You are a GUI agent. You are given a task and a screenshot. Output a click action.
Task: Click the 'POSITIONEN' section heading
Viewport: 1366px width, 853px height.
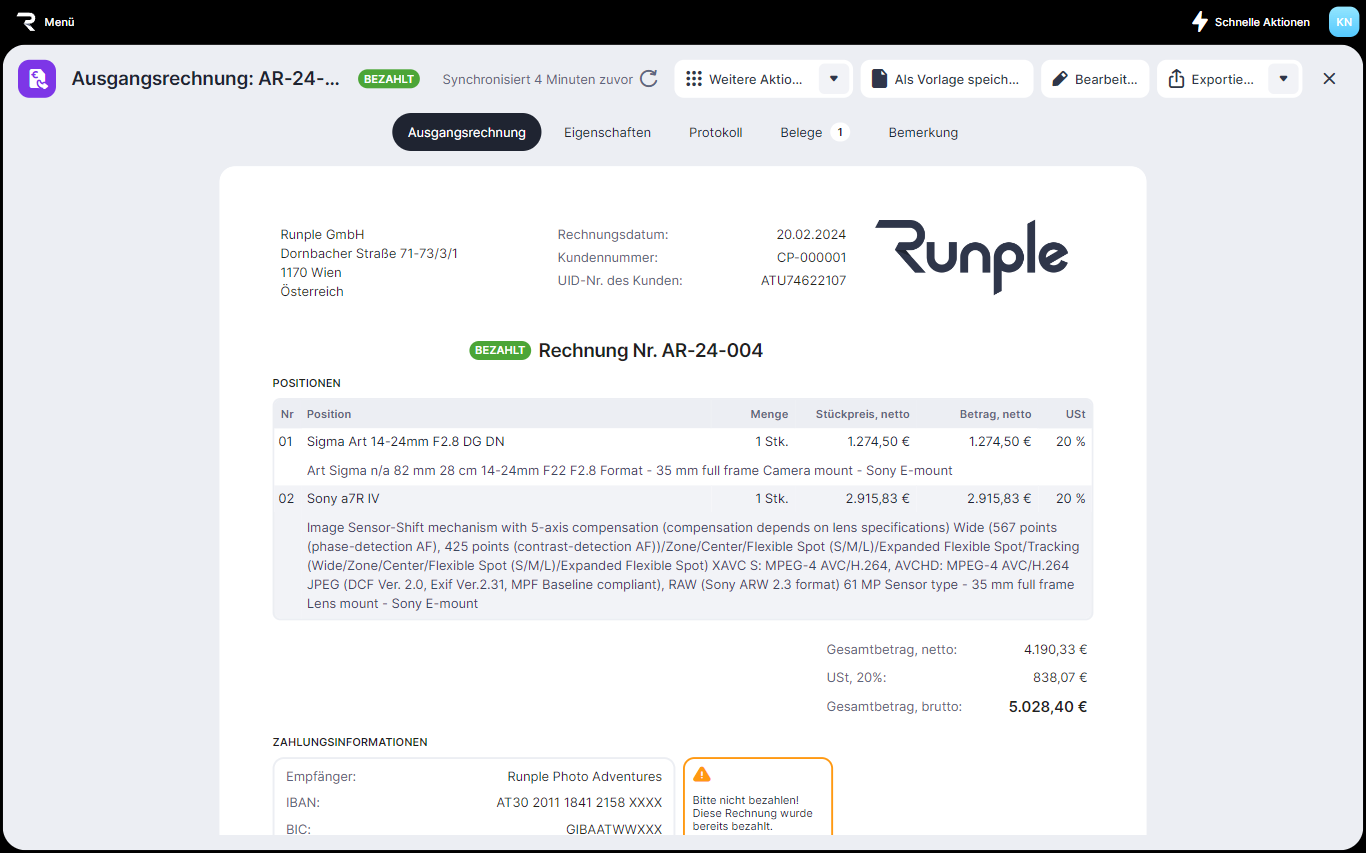click(x=307, y=383)
